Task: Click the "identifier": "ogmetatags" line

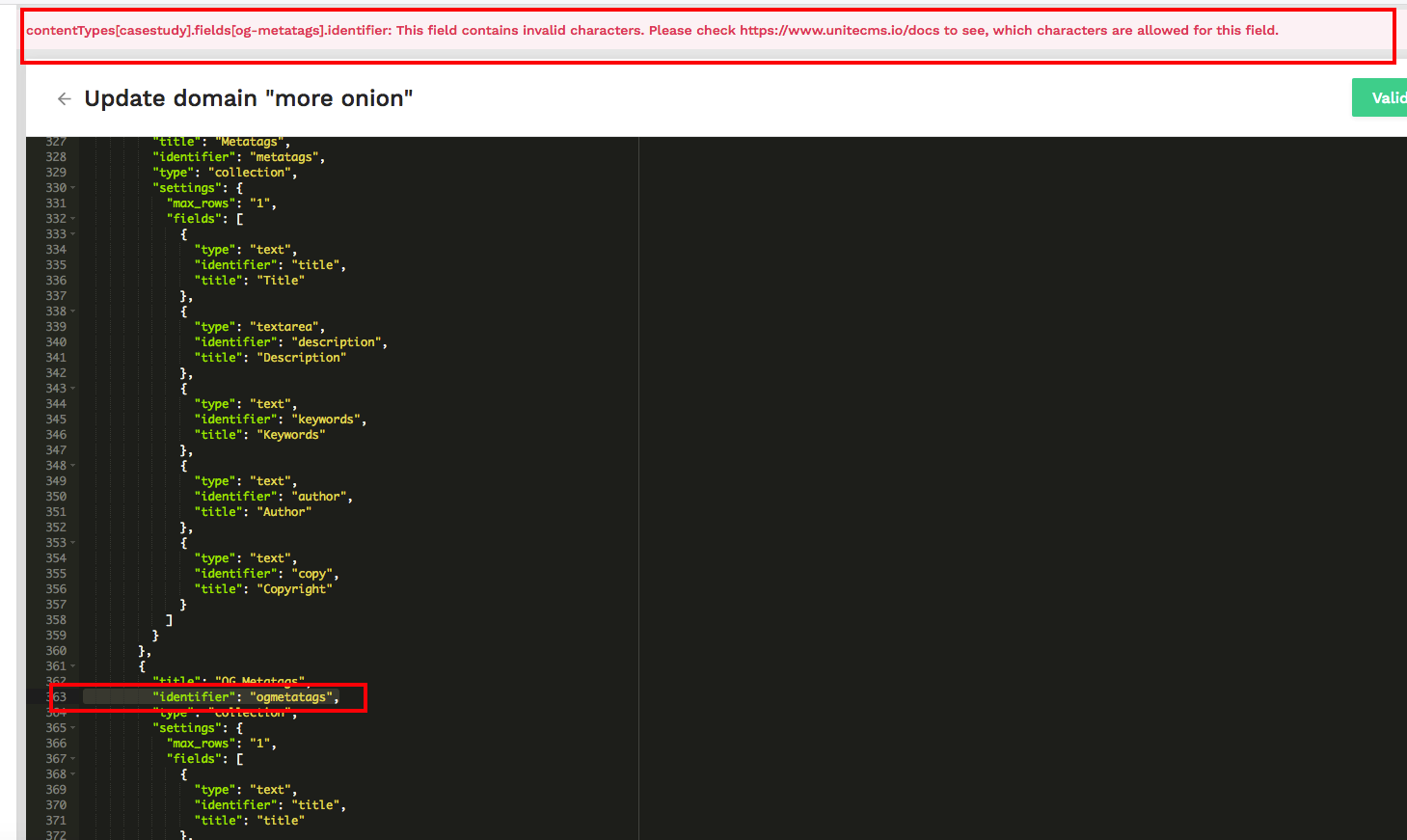Action: [246, 697]
